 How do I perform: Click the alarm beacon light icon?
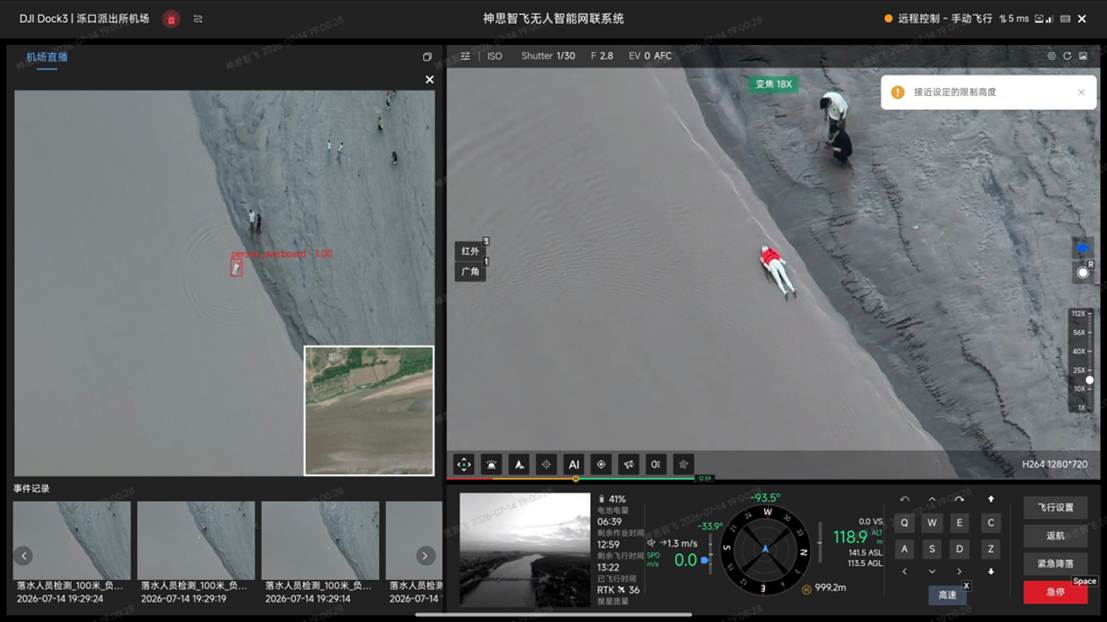click(x=491, y=465)
